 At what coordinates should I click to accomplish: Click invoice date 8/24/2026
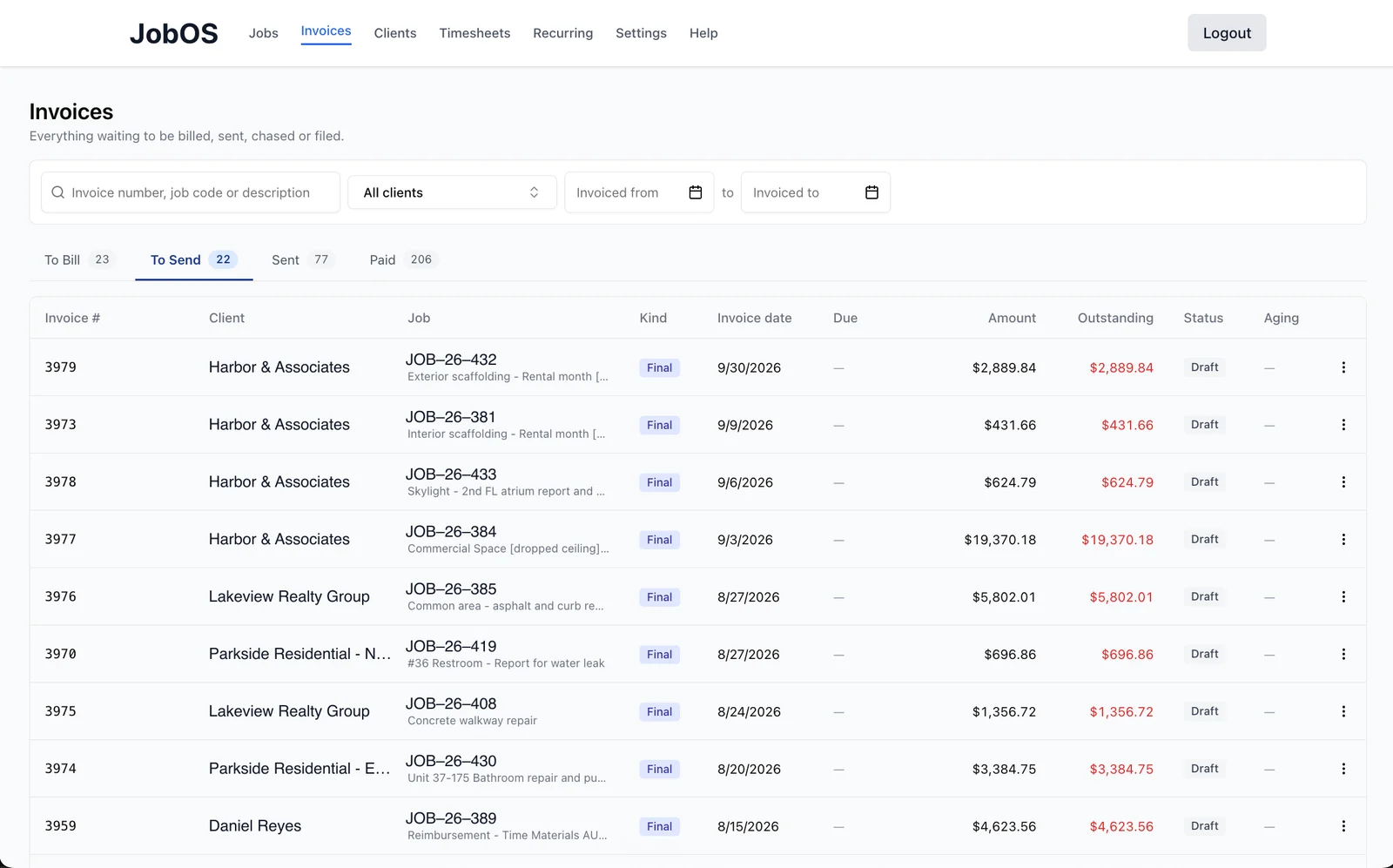click(749, 712)
